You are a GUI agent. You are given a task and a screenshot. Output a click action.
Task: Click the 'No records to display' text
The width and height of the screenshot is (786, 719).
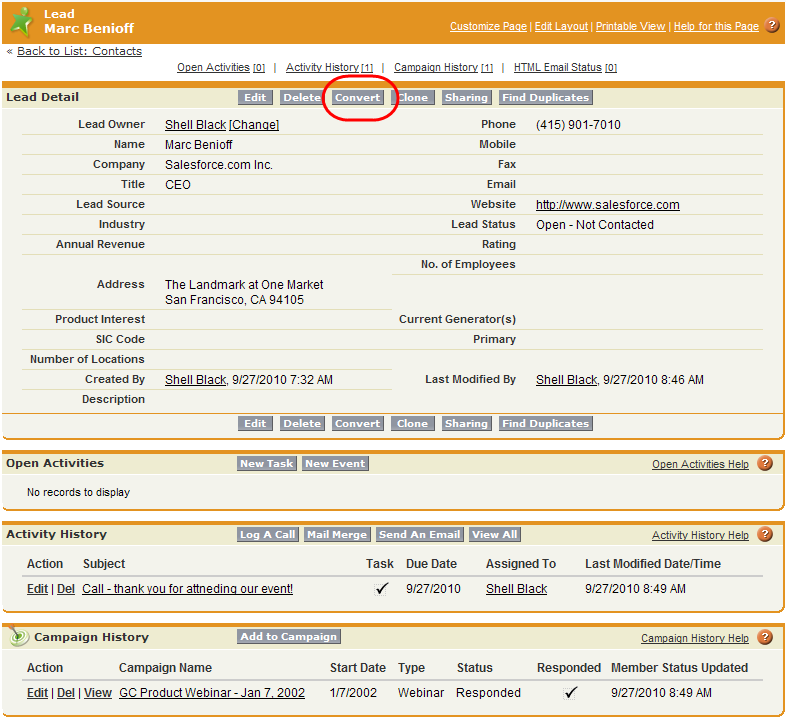pyautogui.click(x=78, y=492)
